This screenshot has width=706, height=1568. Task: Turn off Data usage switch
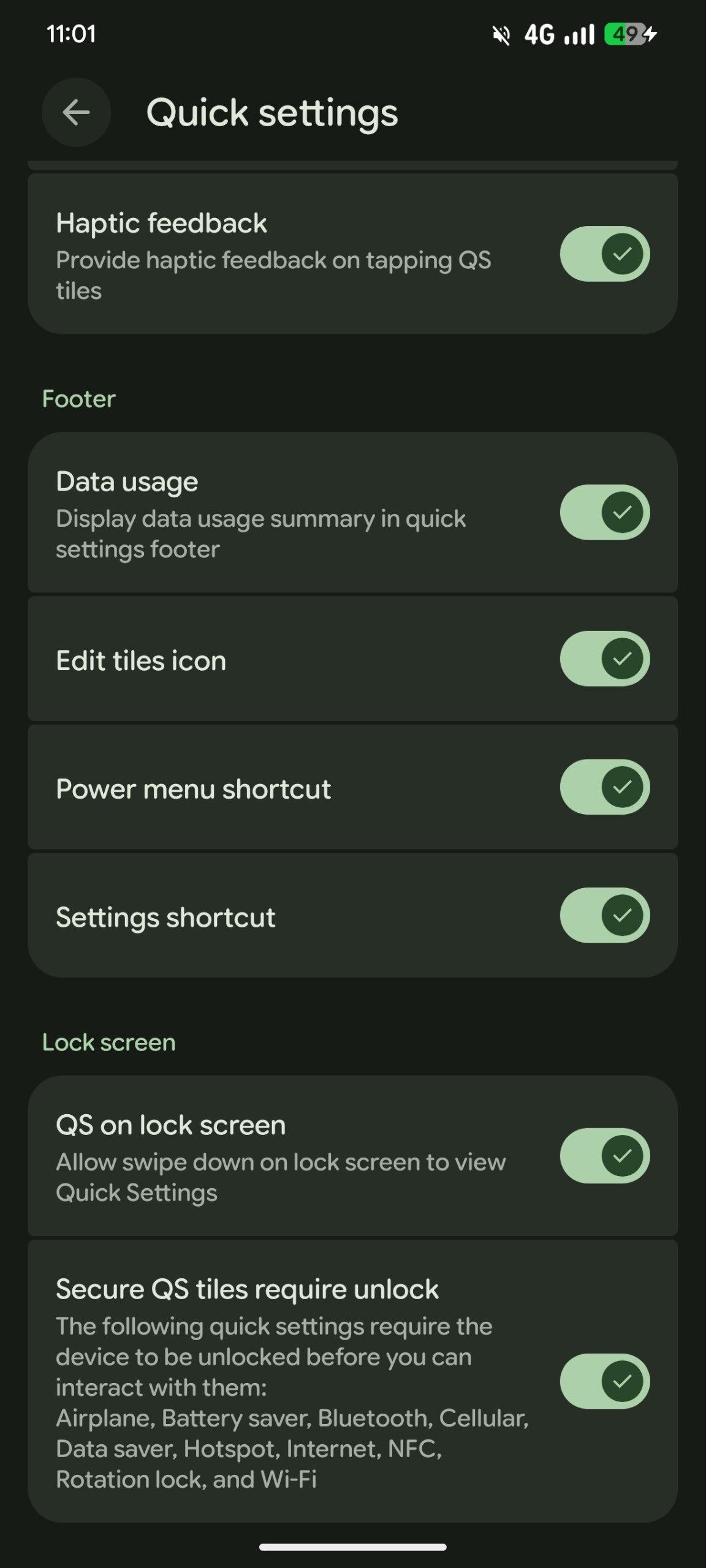coord(604,512)
